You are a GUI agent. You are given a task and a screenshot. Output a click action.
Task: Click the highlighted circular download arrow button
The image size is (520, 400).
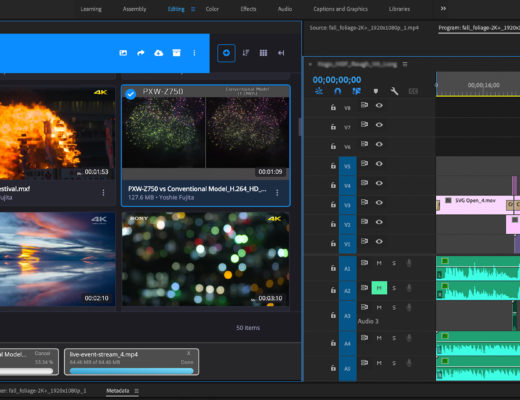(x=226, y=53)
